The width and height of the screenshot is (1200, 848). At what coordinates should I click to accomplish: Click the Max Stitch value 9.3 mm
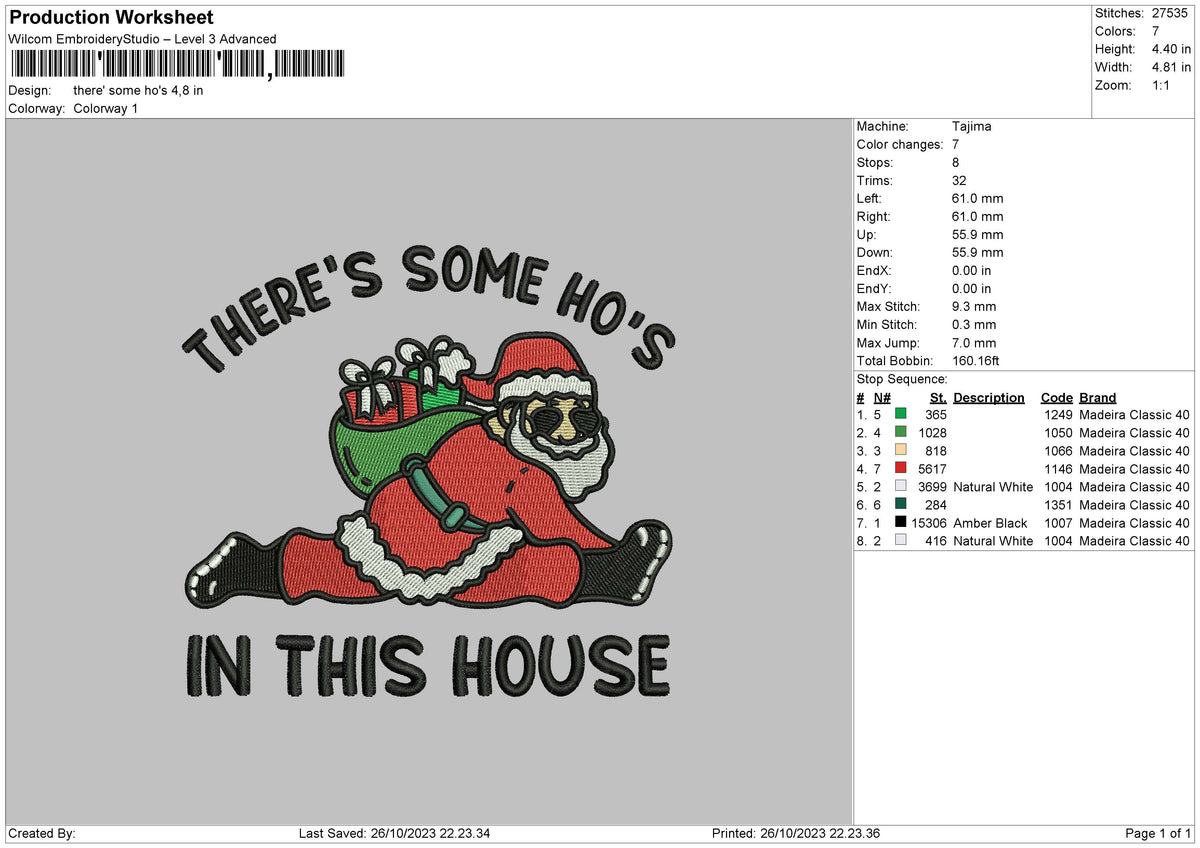point(974,306)
